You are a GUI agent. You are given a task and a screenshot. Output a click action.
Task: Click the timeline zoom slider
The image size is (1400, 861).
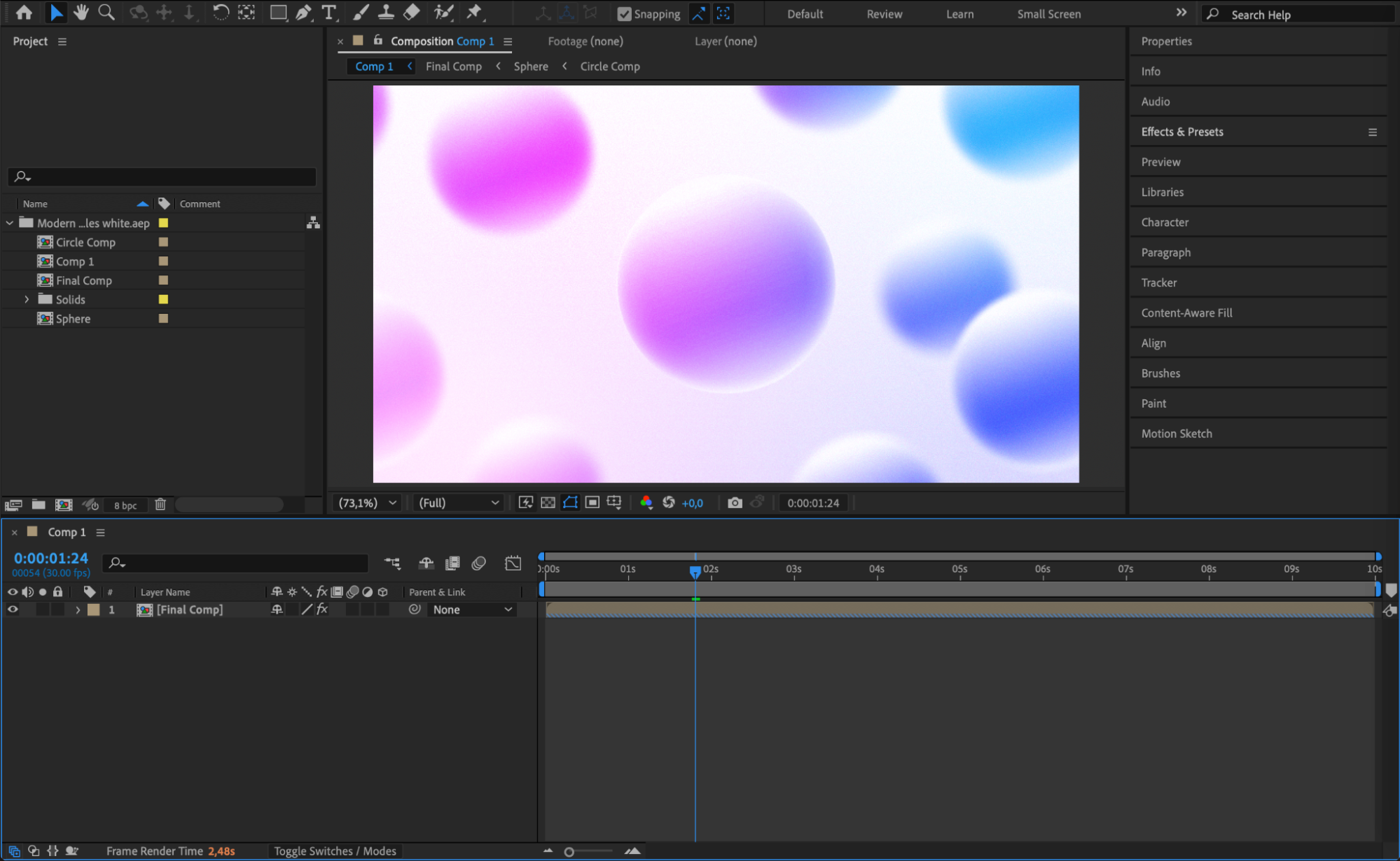click(569, 852)
